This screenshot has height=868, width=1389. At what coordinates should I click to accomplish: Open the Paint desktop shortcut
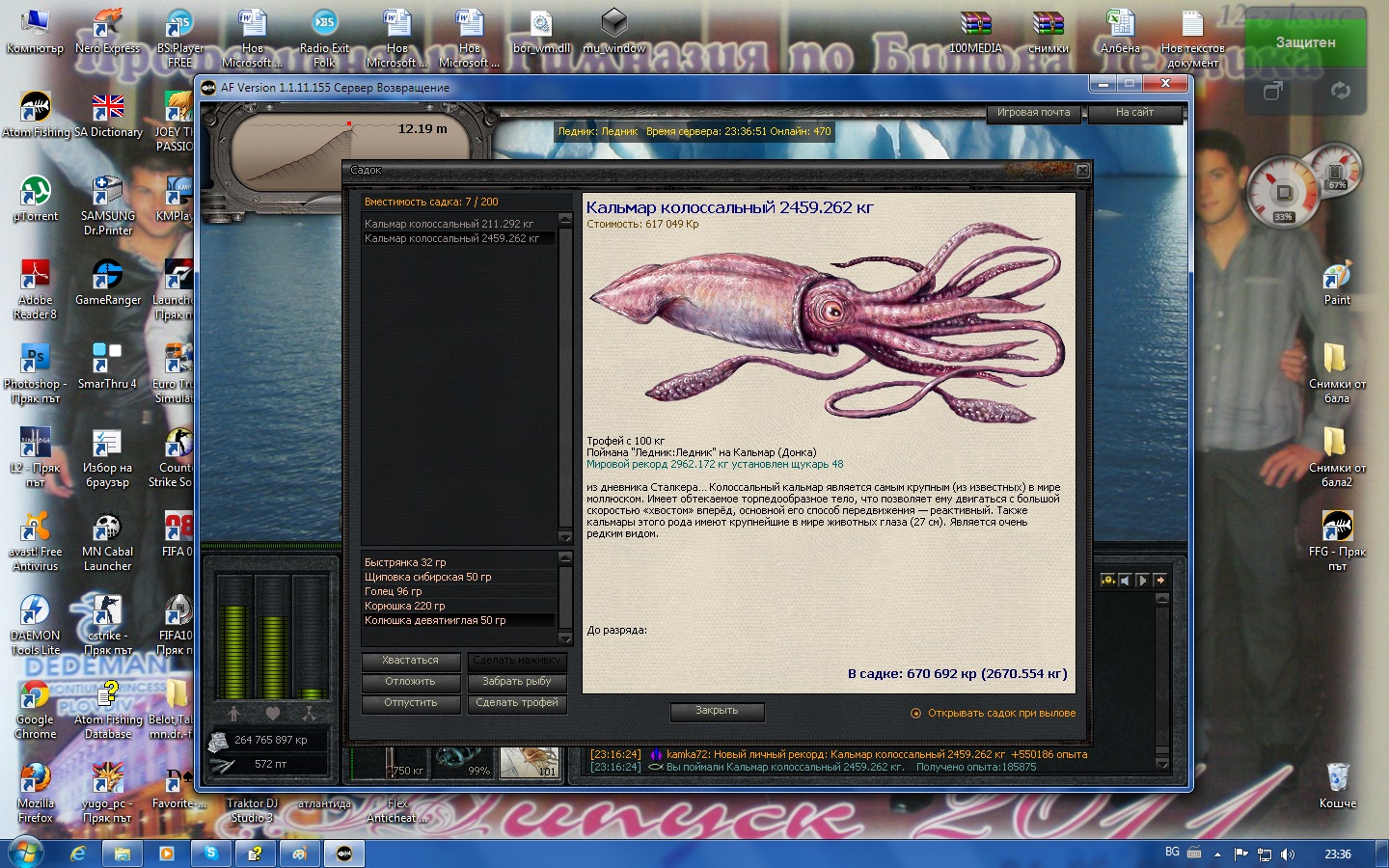point(1337,282)
